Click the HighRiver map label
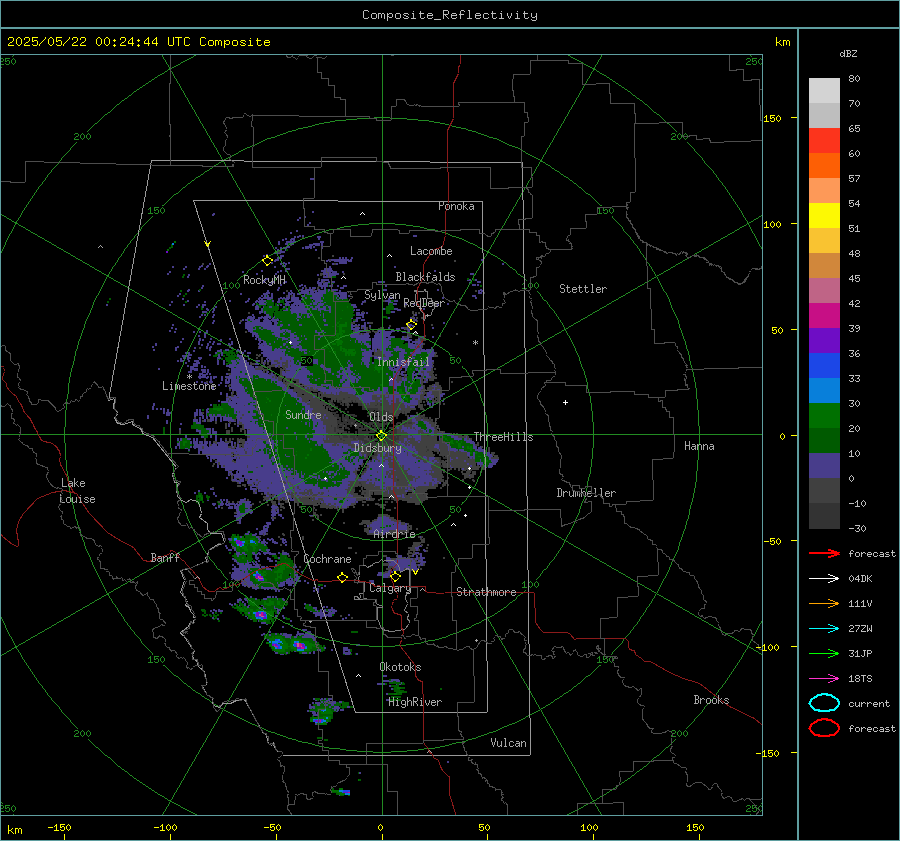 (415, 702)
